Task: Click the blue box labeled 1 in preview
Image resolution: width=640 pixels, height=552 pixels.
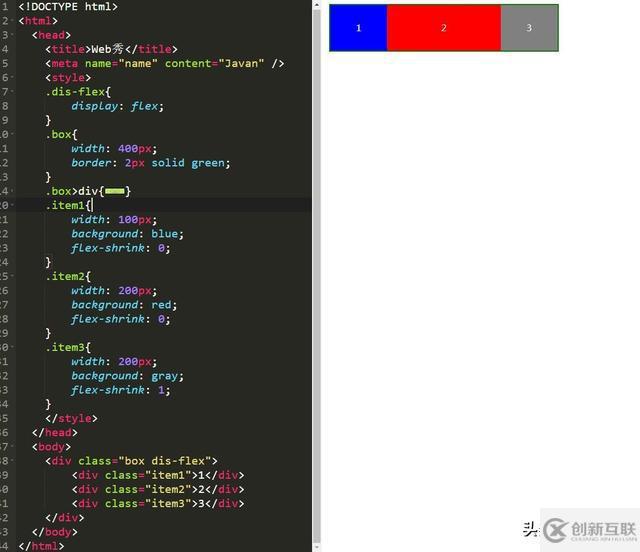Action: point(358,28)
